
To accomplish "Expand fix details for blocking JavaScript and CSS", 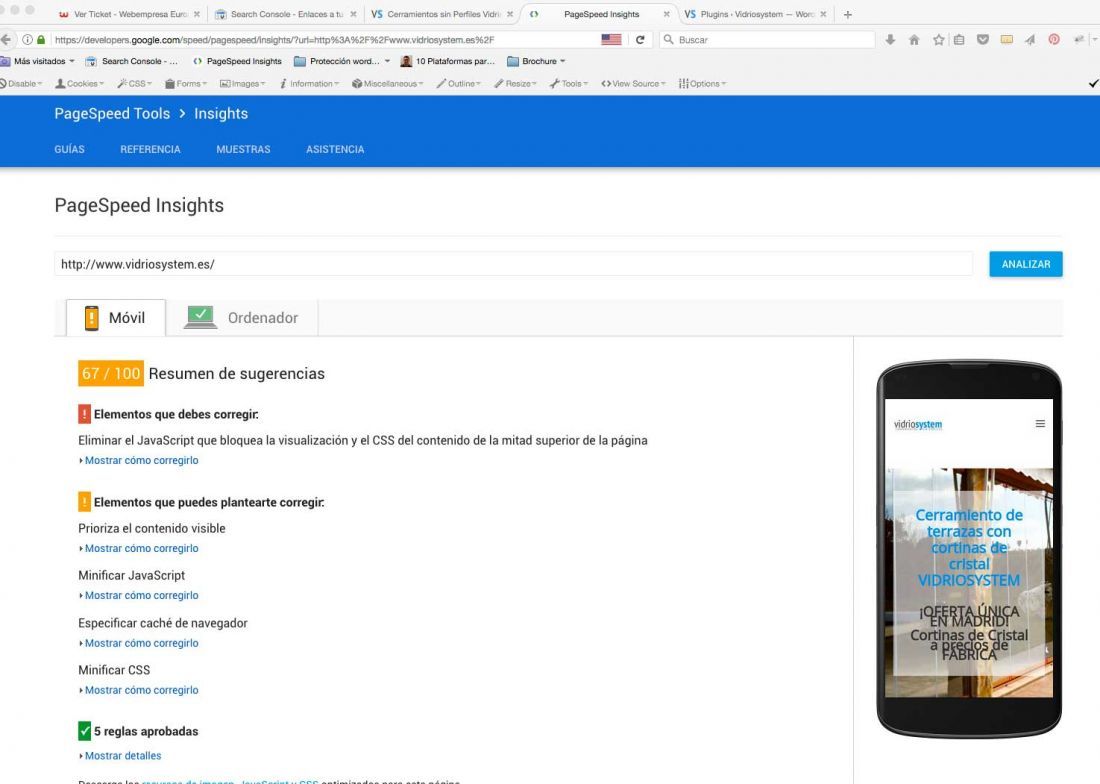I will tap(139, 460).
